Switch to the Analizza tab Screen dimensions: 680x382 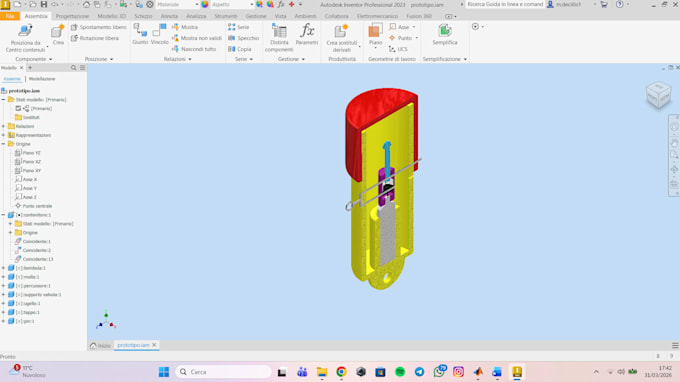tap(196, 16)
